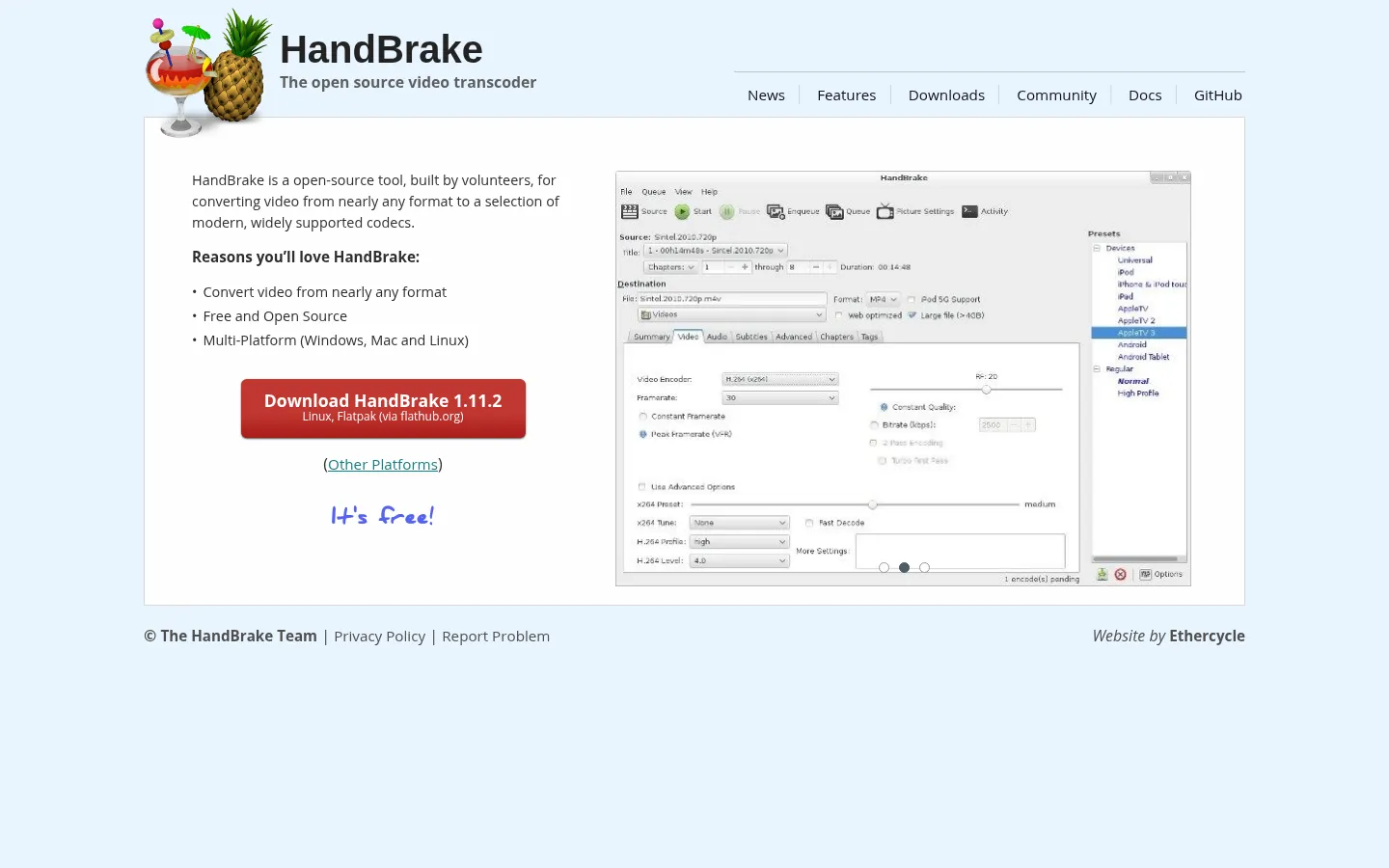Click the Activity terminal icon
1389x868 pixels.
coord(969,211)
